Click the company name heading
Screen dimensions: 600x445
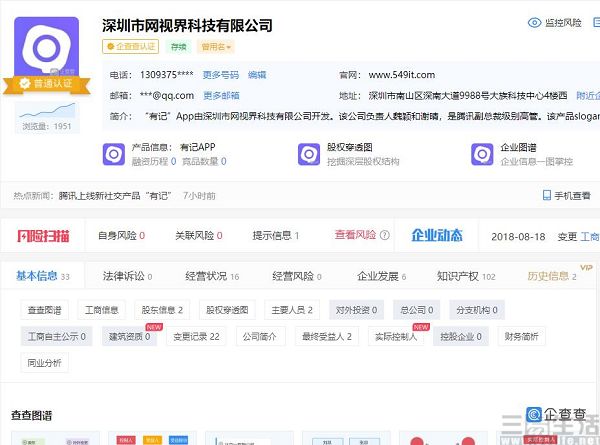pos(187,26)
